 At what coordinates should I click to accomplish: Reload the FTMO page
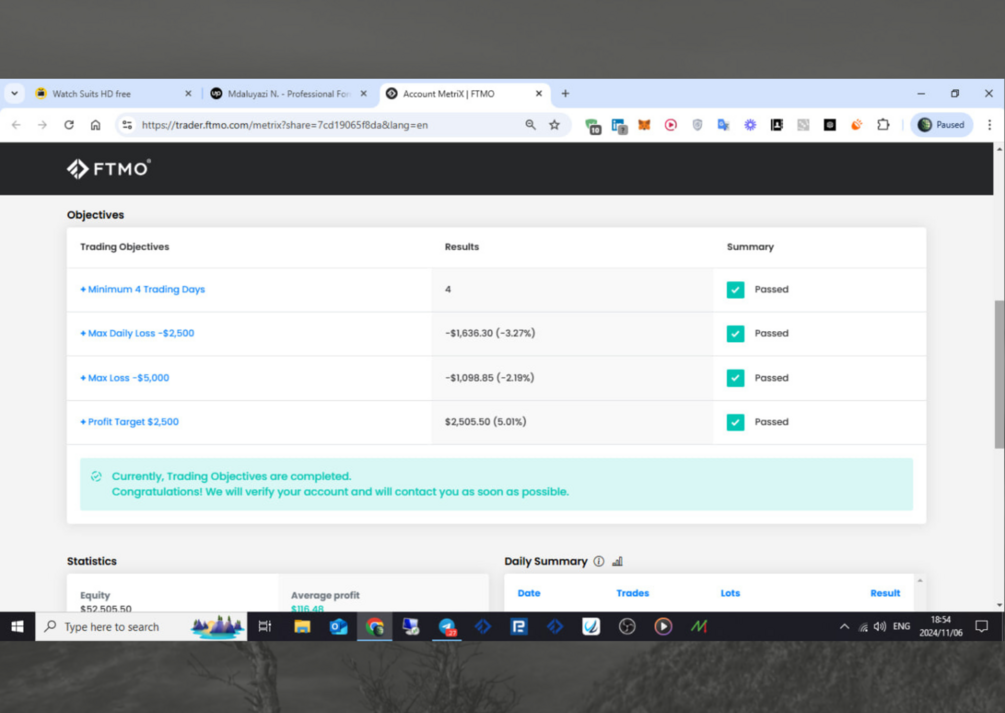click(x=69, y=125)
